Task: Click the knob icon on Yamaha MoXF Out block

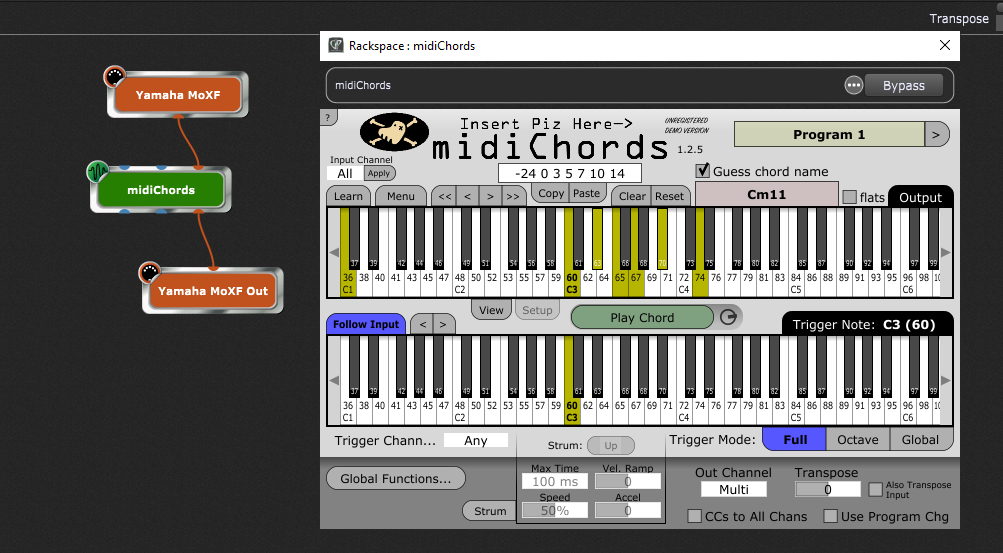Action: pos(150,272)
